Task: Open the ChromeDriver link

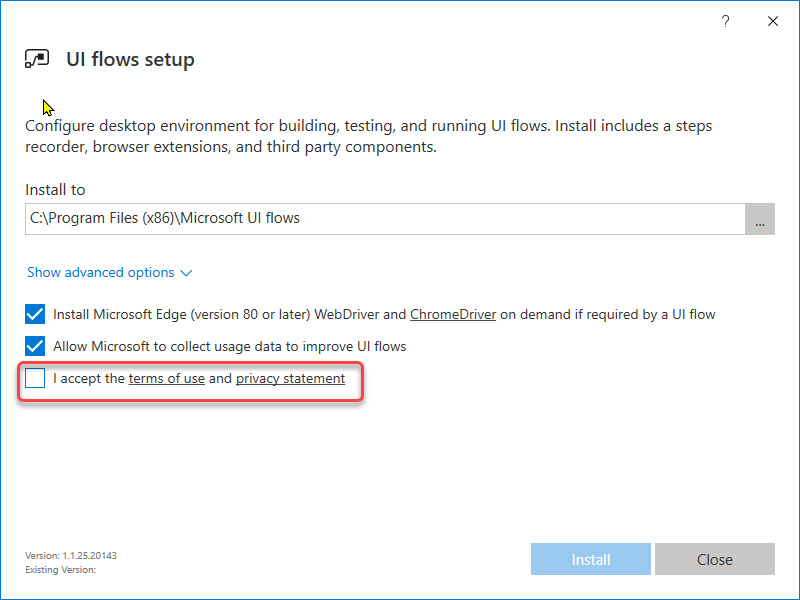Action: click(453, 314)
